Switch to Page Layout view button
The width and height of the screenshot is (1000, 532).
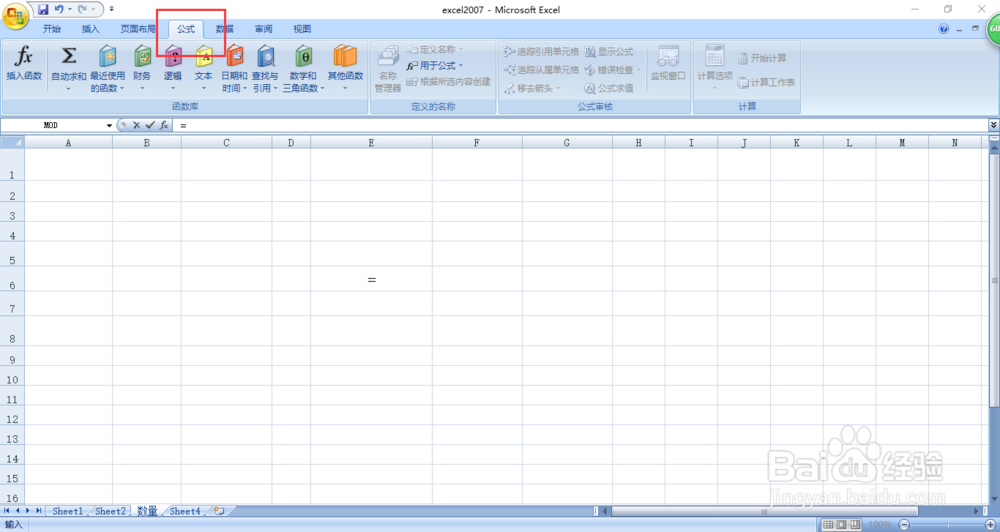point(841,524)
